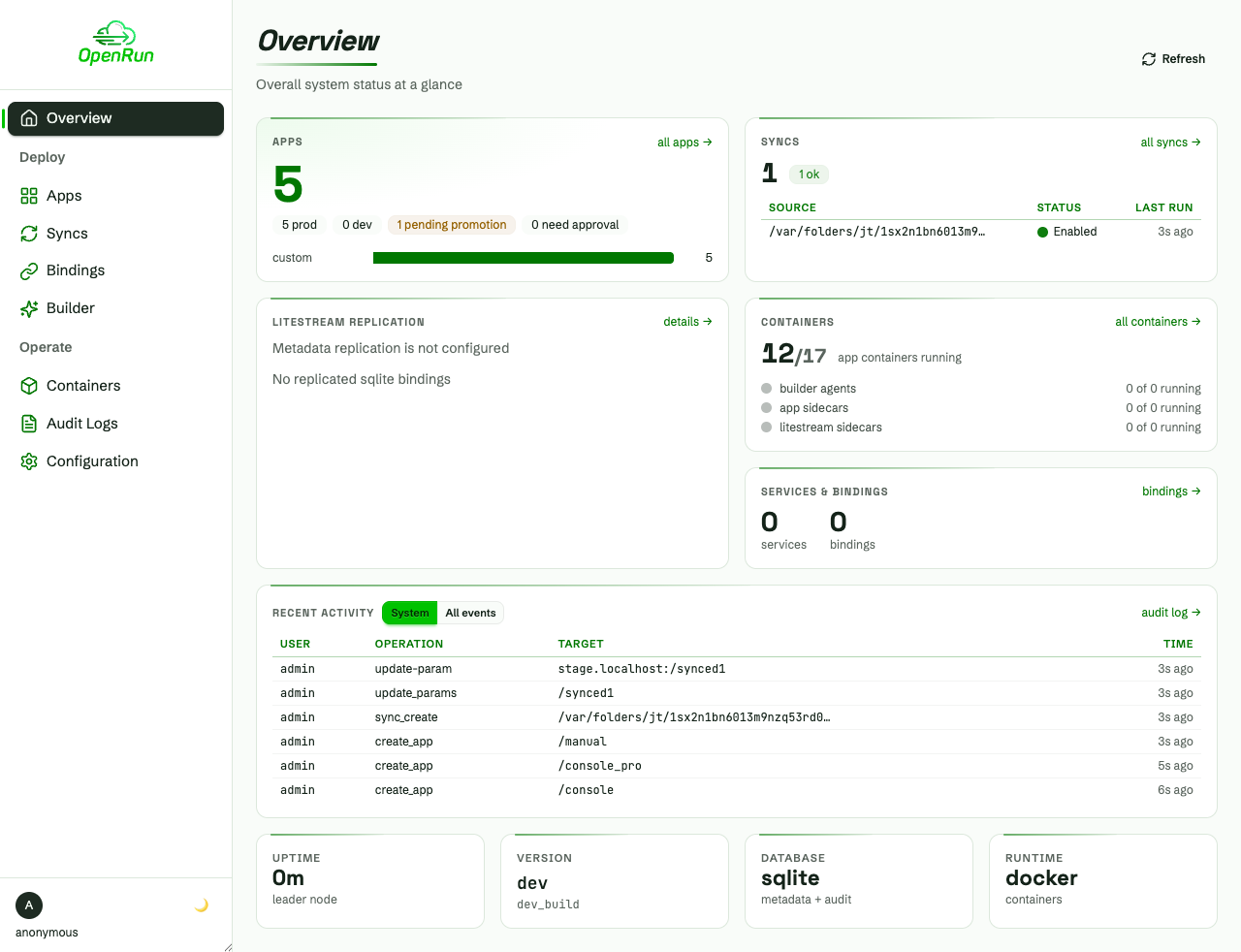Open Configuration settings page
Screen dimensions: 1241x952
(x=115, y=461)
